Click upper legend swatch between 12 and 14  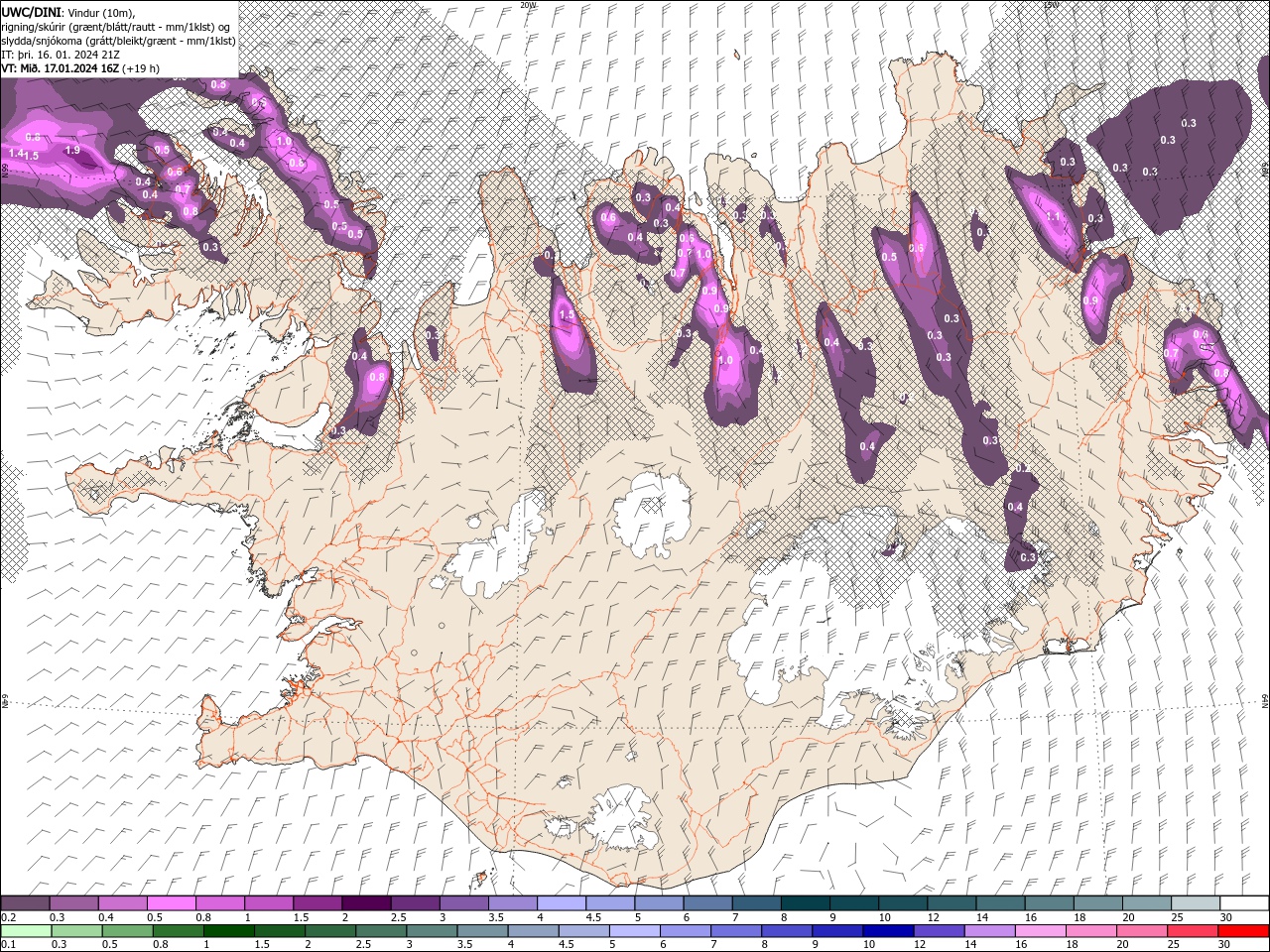click(x=952, y=903)
